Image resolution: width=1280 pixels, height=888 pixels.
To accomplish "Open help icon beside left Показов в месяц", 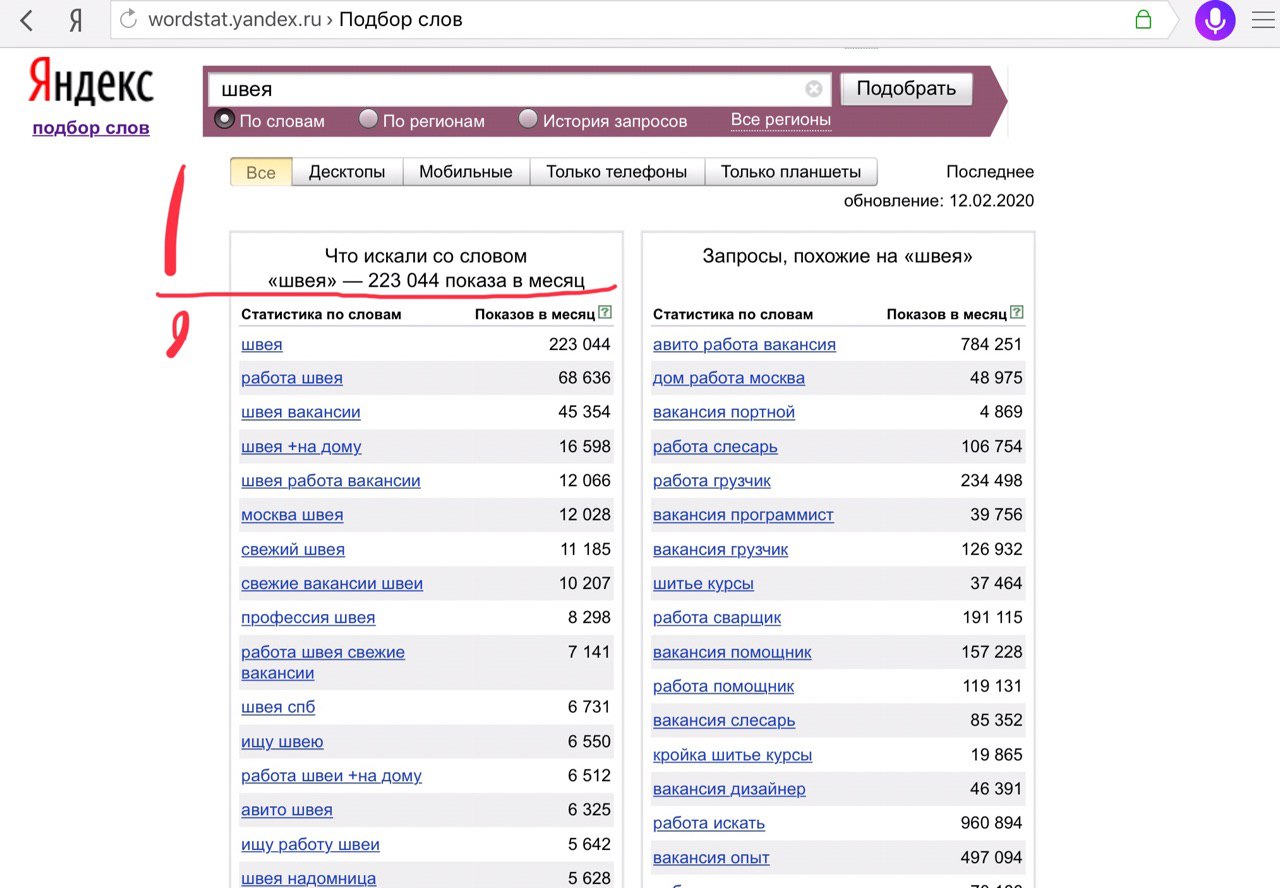I will pyautogui.click(x=605, y=313).
